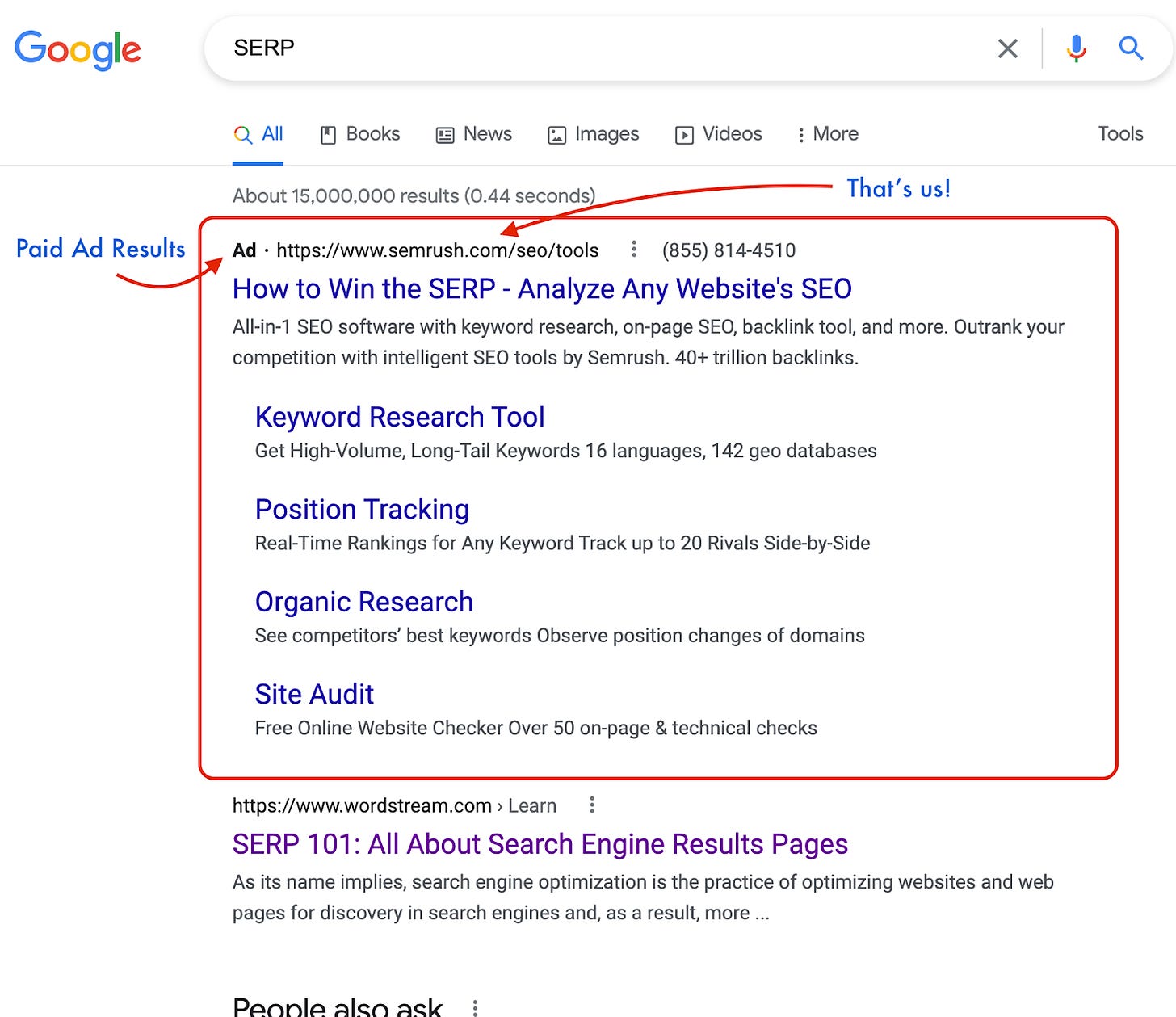Open the Position Tracking sitelink
This screenshot has height=1017, width=1176.
tap(362, 510)
